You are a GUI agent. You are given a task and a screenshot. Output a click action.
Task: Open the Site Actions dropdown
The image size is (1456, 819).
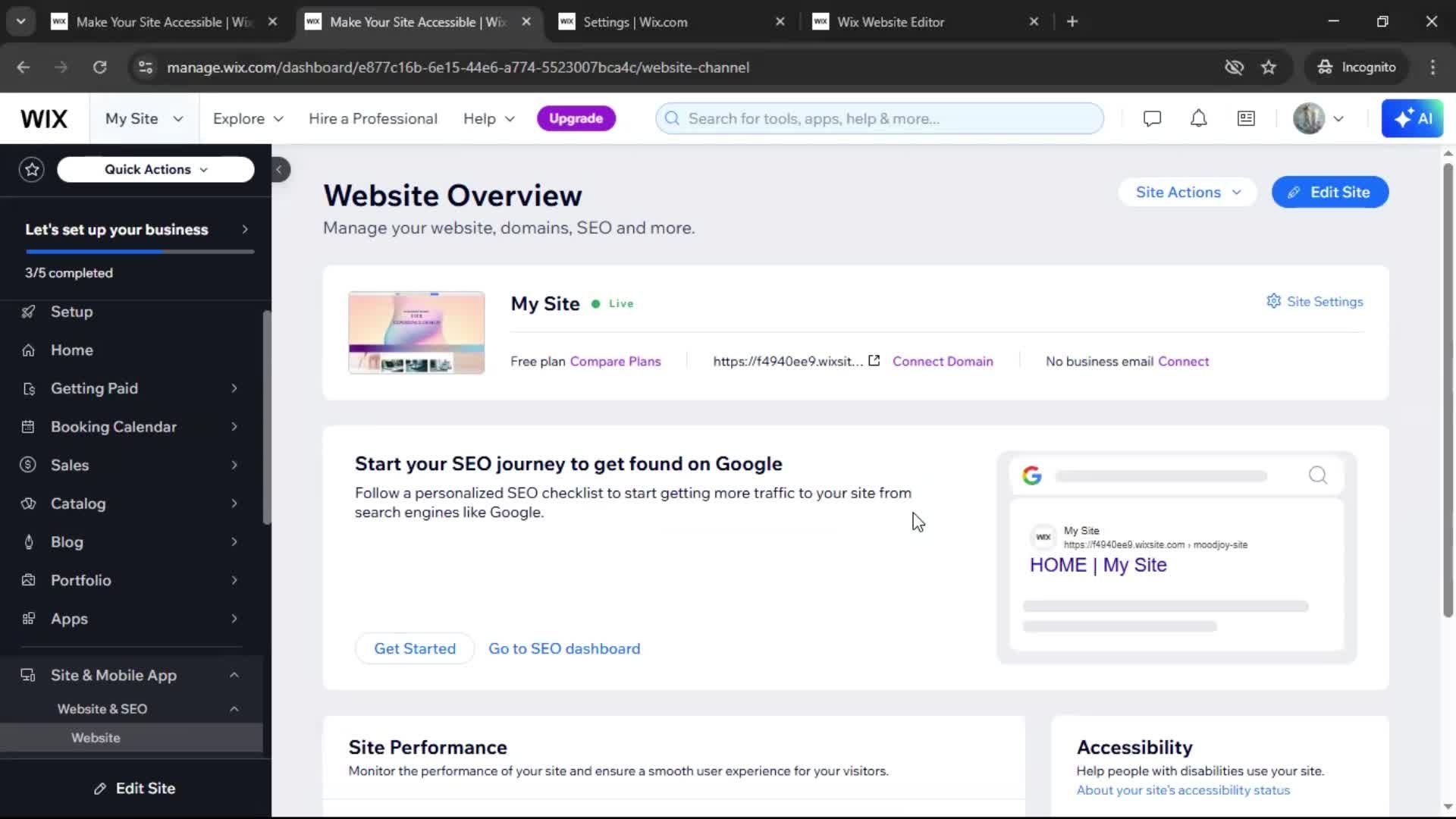point(1188,193)
